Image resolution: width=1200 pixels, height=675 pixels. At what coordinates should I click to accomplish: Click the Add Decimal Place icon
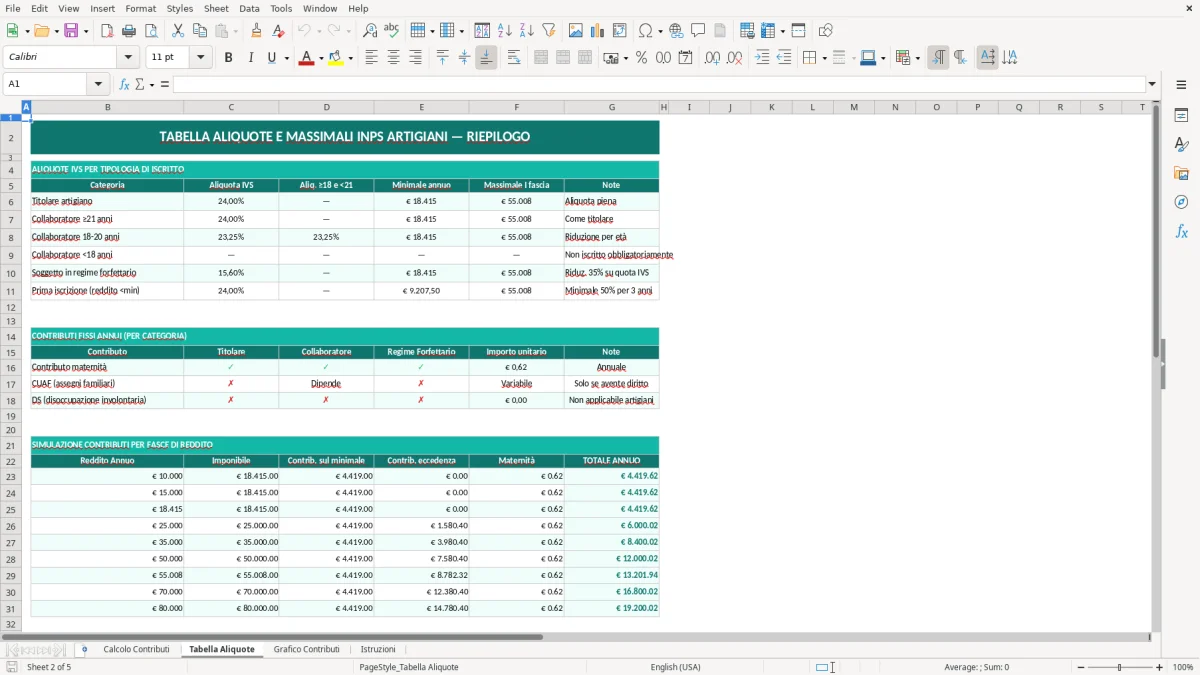click(x=713, y=58)
